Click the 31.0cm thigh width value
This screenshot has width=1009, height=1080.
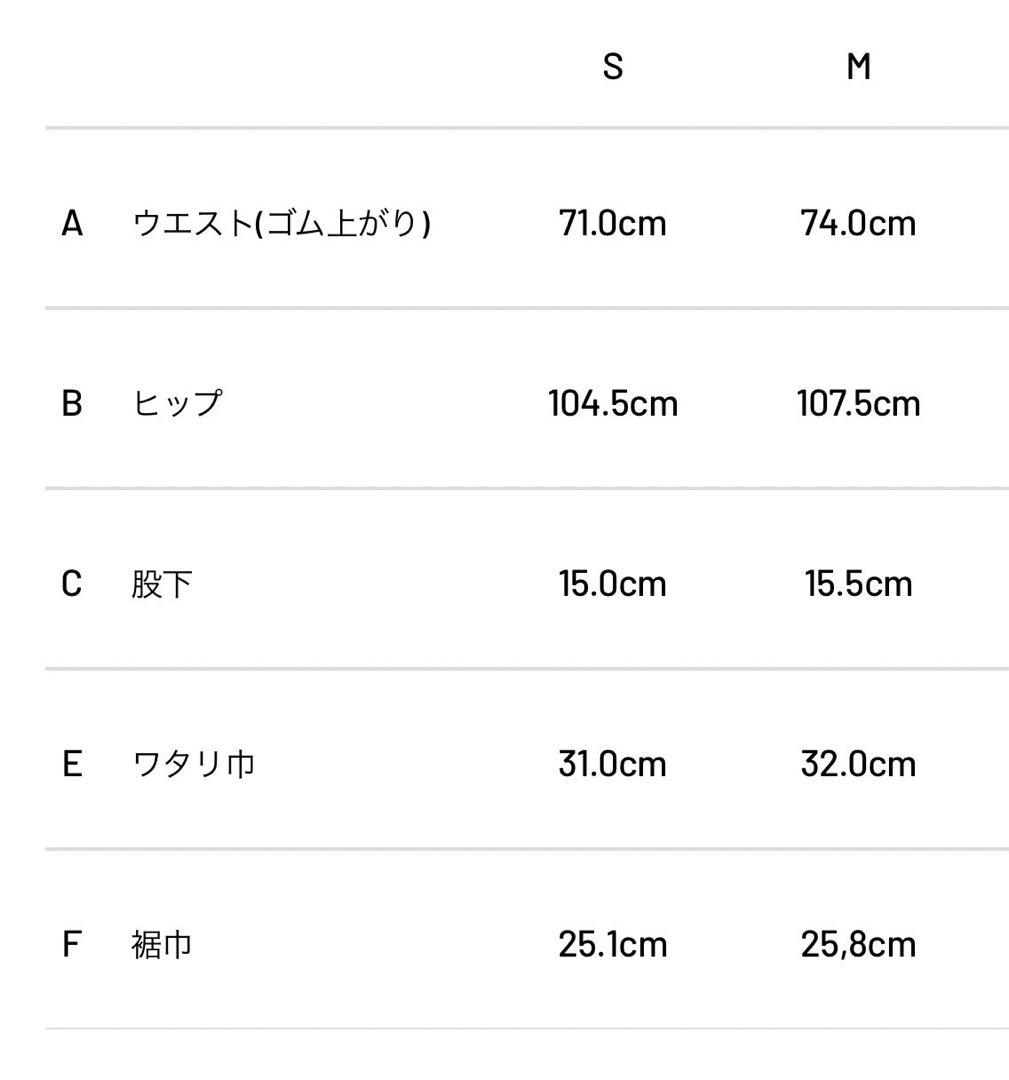pyautogui.click(x=612, y=764)
